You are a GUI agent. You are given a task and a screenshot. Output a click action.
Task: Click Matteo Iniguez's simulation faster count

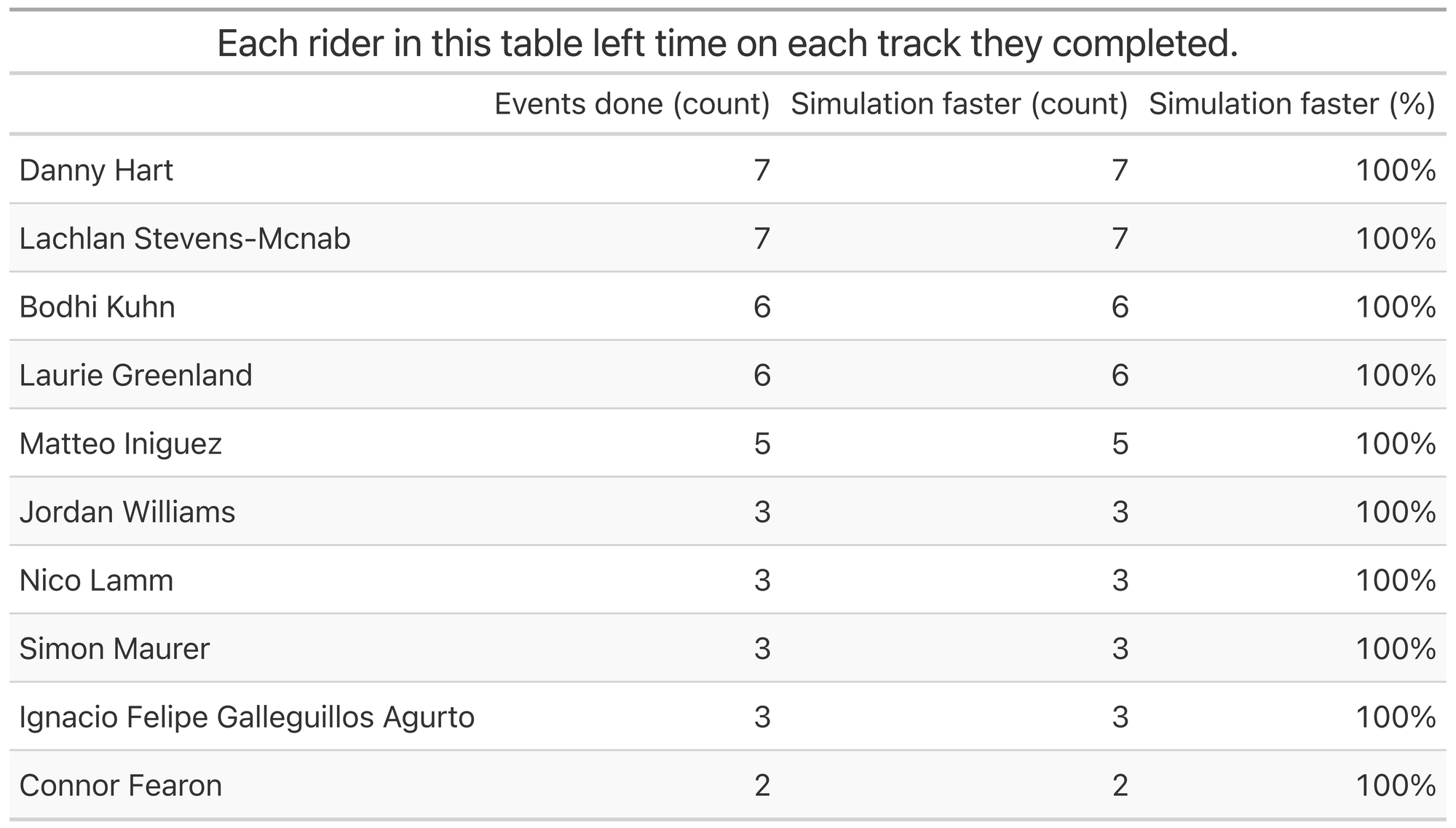tap(1120, 443)
